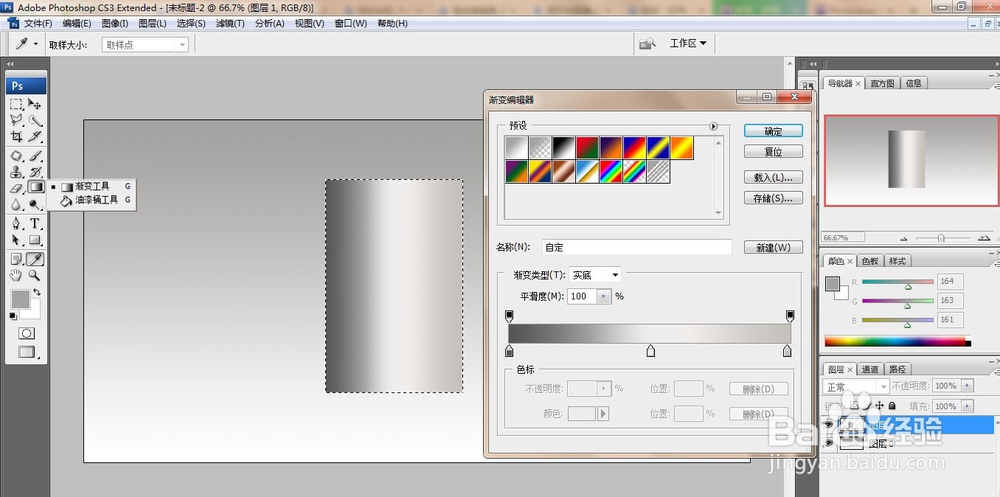The height and width of the screenshot is (497, 1000).
Task: Open the 滤镜(T) menu
Action: click(230, 24)
